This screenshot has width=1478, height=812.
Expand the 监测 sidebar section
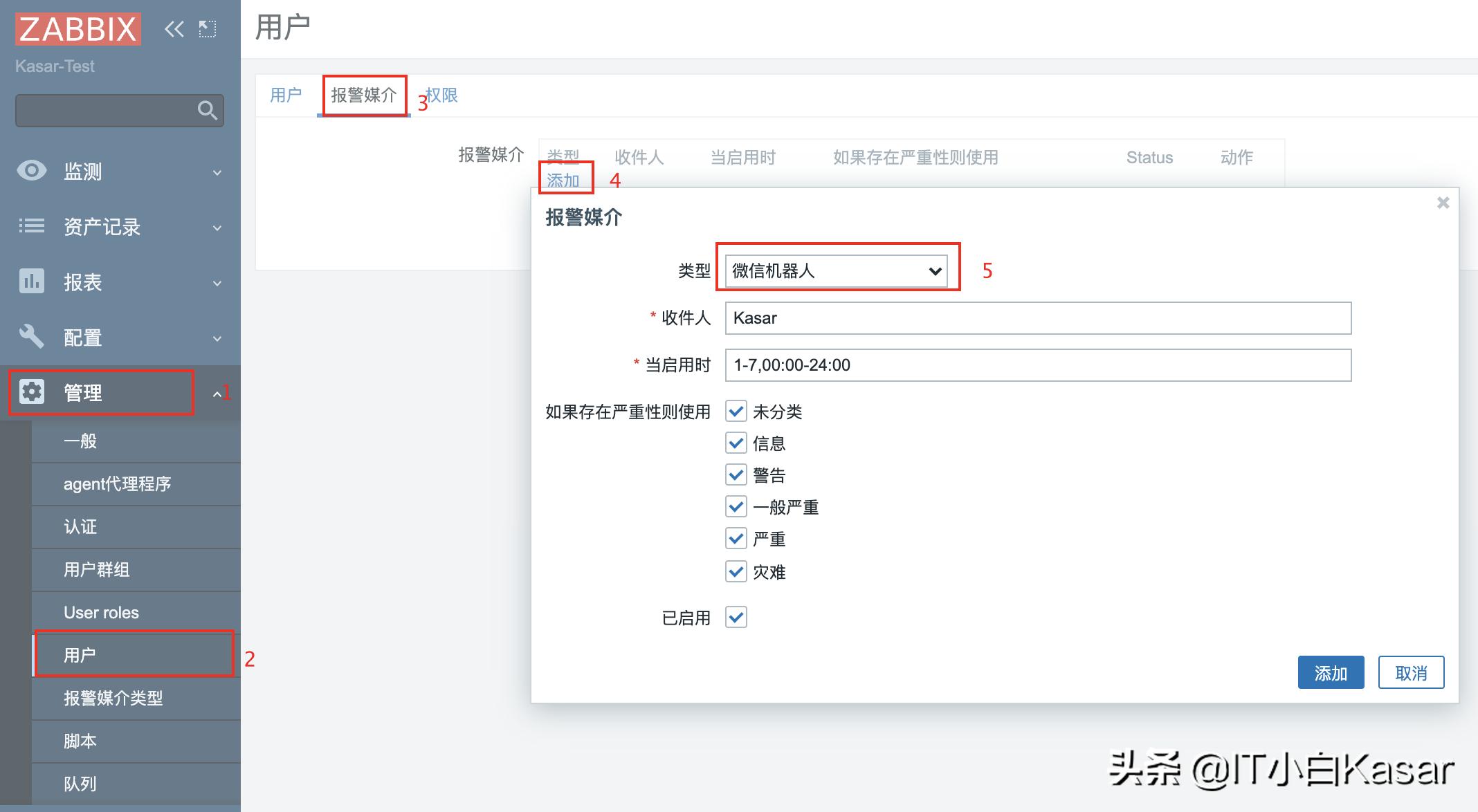[x=217, y=171]
